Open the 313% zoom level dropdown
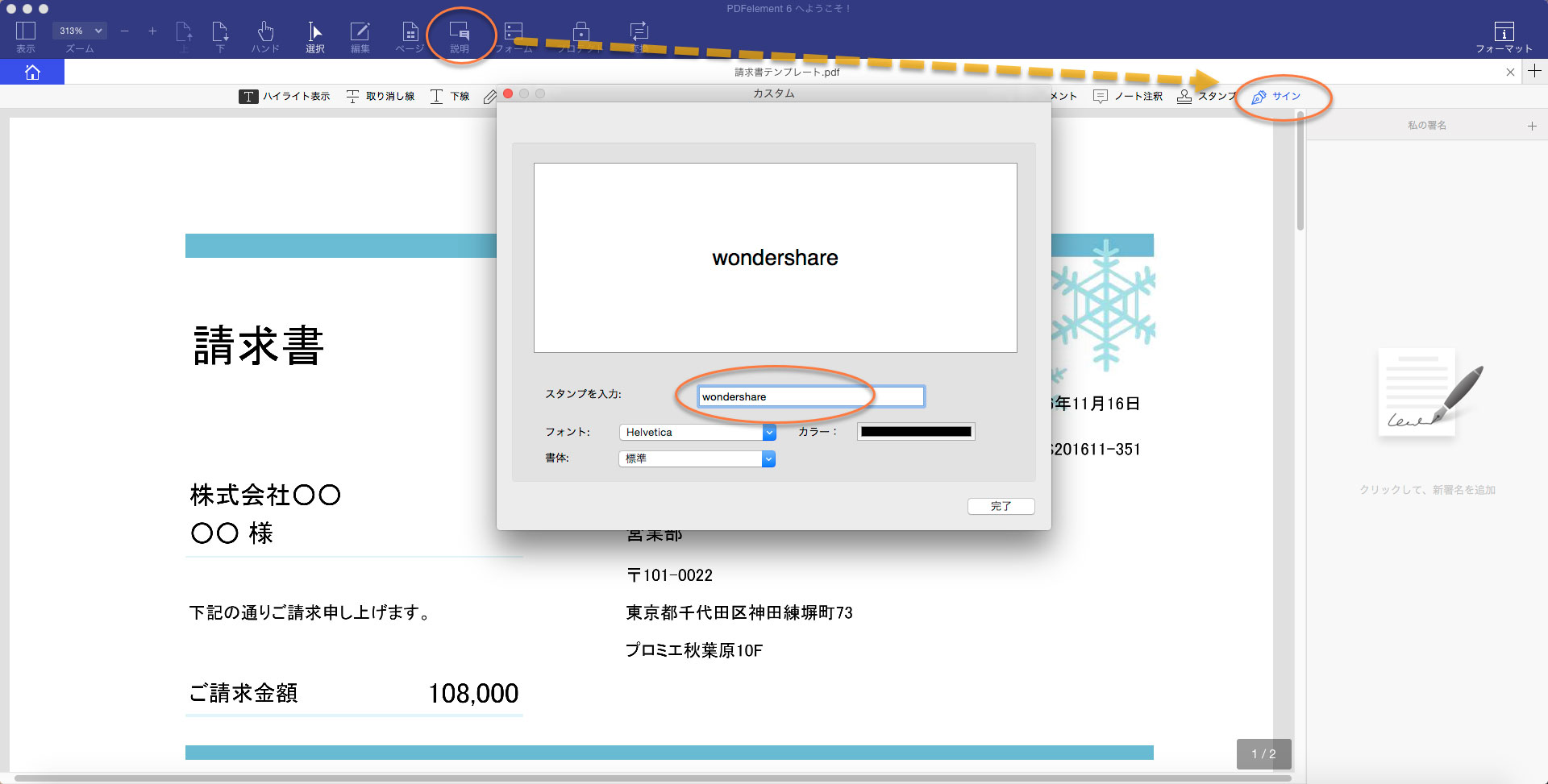 pos(80,31)
